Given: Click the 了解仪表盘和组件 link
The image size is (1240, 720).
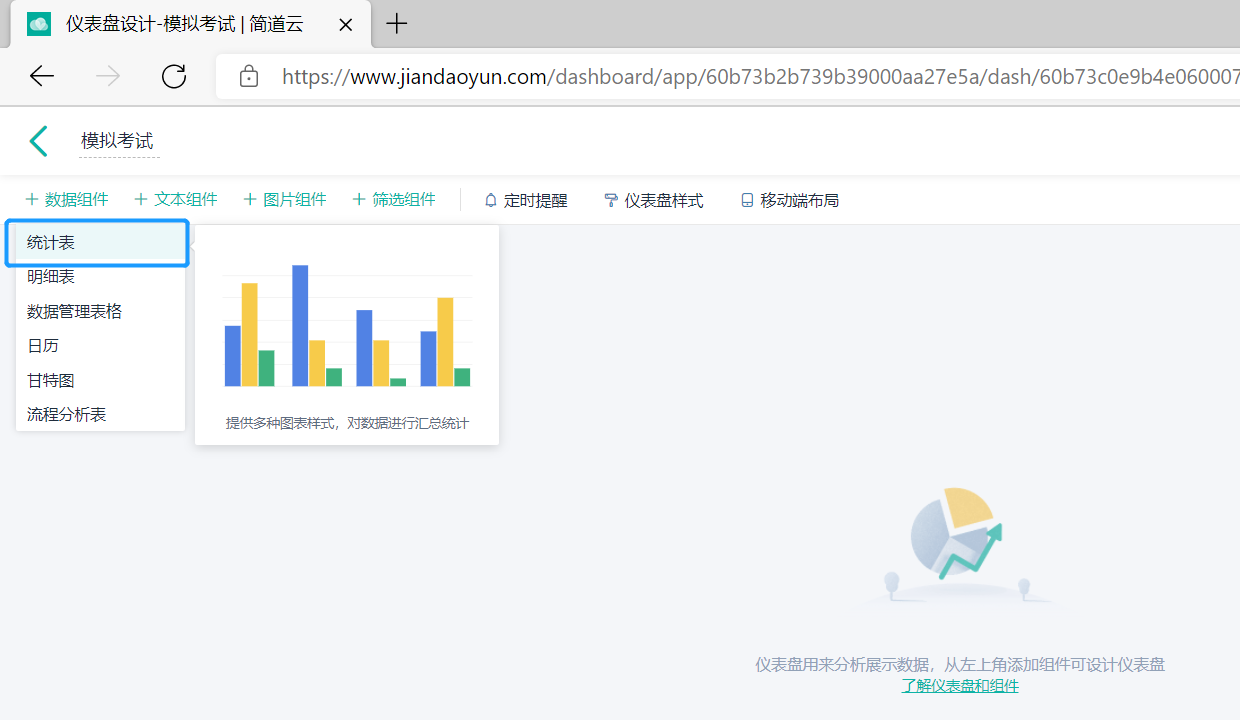Looking at the screenshot, I should click(x=960, y=686).
